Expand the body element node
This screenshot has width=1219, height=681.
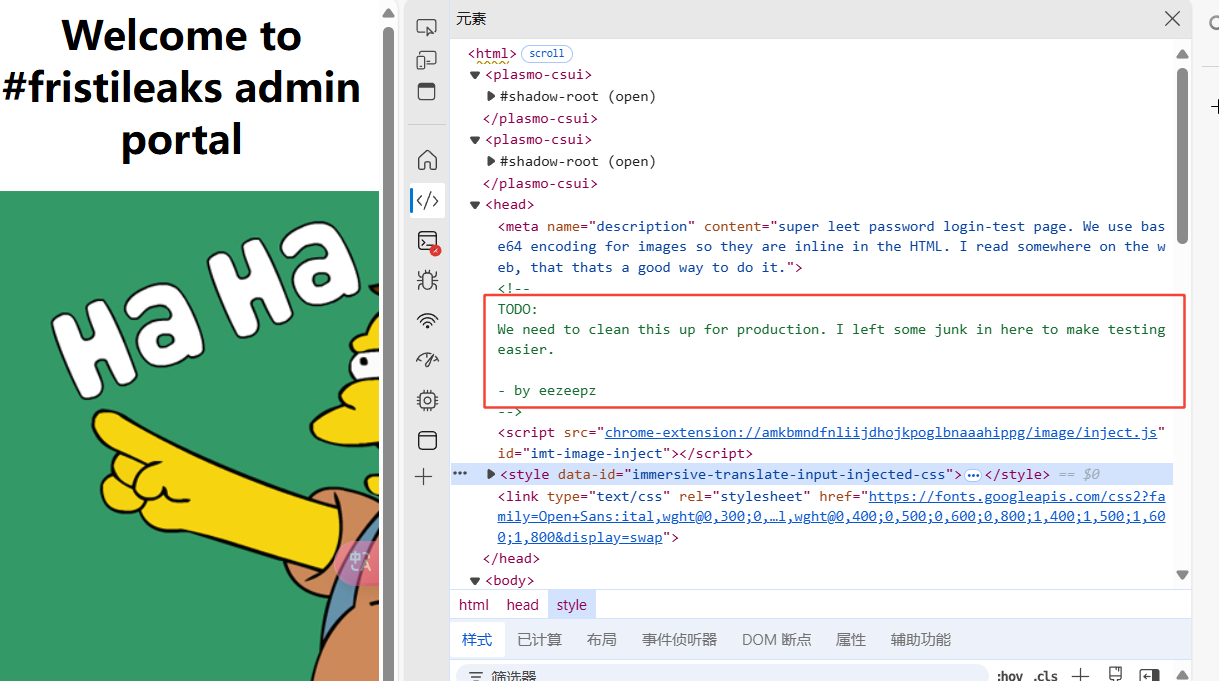475,580
